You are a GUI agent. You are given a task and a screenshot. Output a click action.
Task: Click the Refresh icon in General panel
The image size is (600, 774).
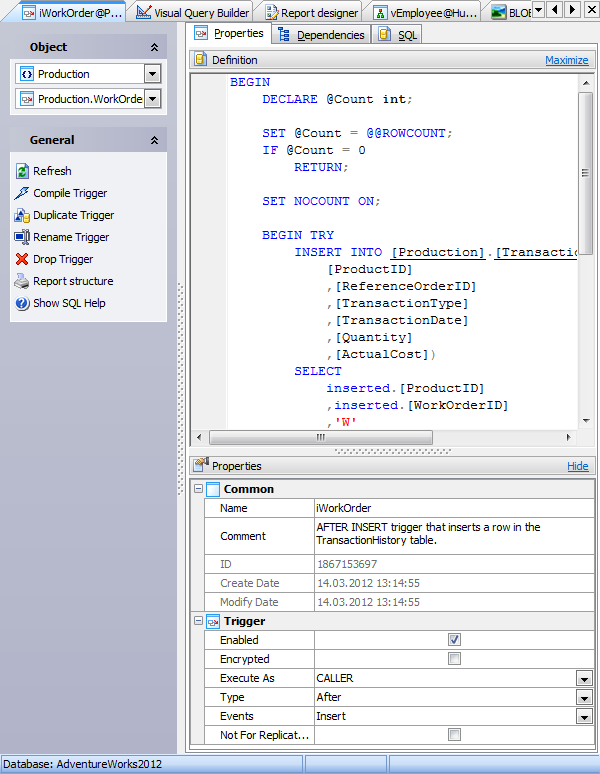(x=22, y=171)
